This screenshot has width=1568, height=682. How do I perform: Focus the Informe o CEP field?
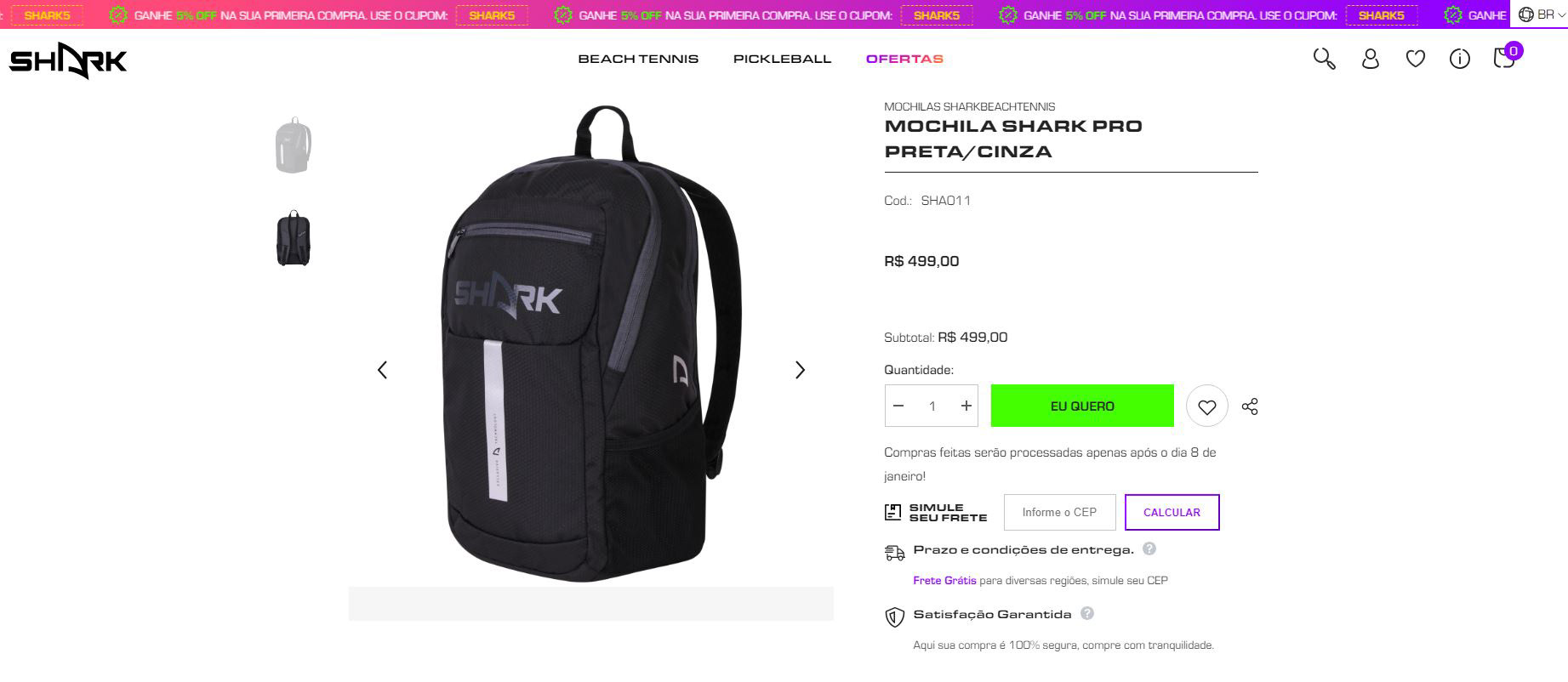click(x=1059, y=512)
